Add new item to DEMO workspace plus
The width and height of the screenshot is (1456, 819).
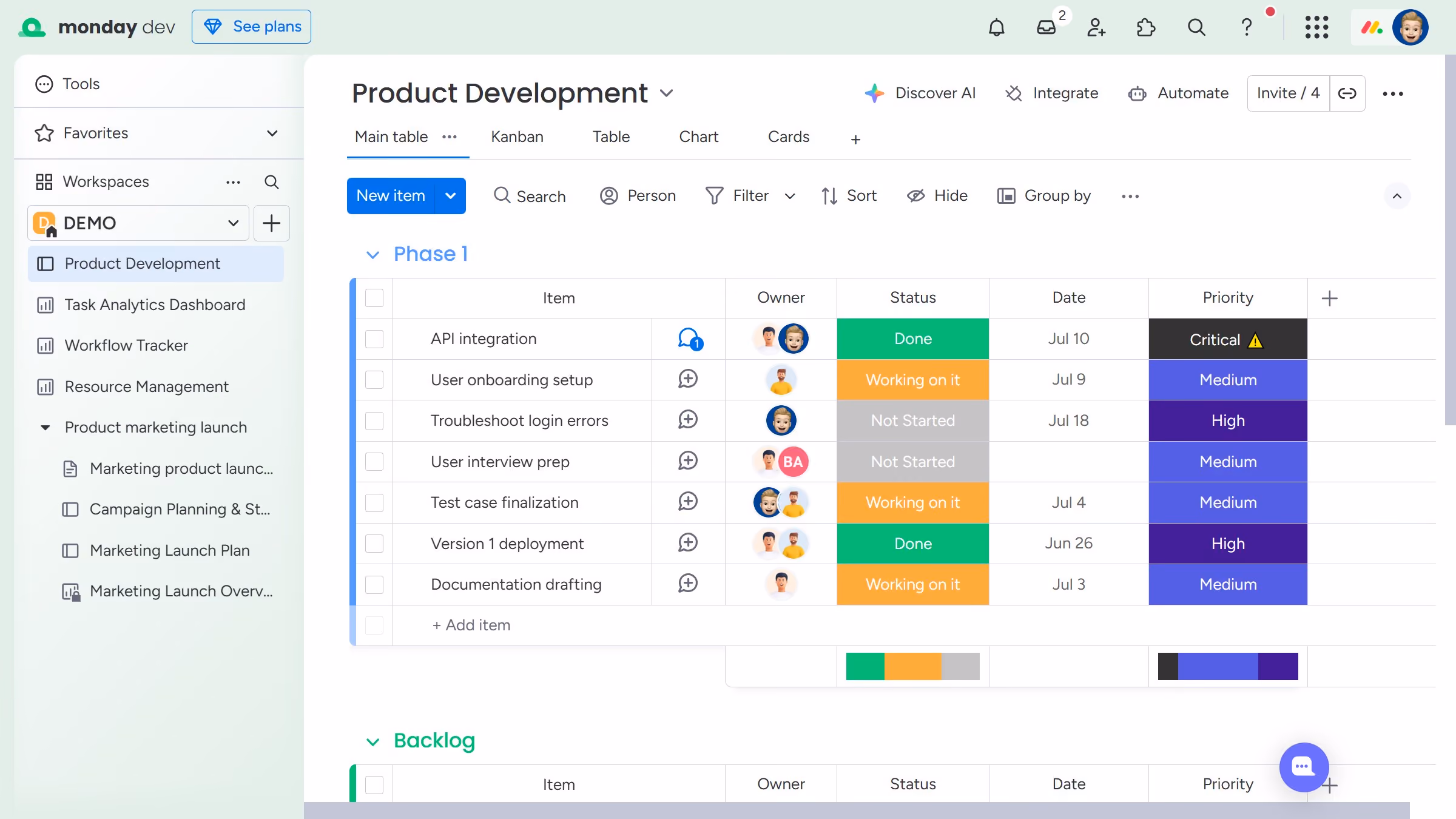[271, 223]
